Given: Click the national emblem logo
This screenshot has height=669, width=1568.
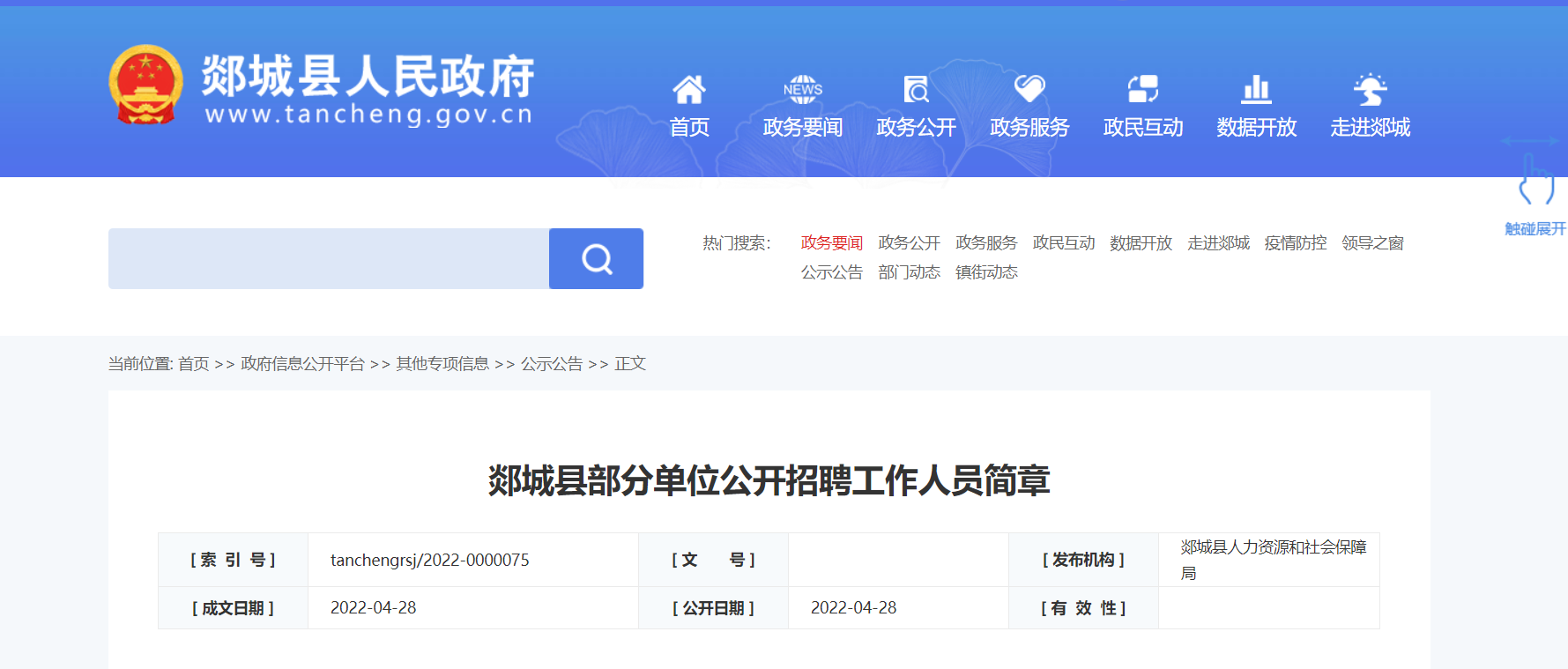Looking at the screenshot, I should [145, 85].
